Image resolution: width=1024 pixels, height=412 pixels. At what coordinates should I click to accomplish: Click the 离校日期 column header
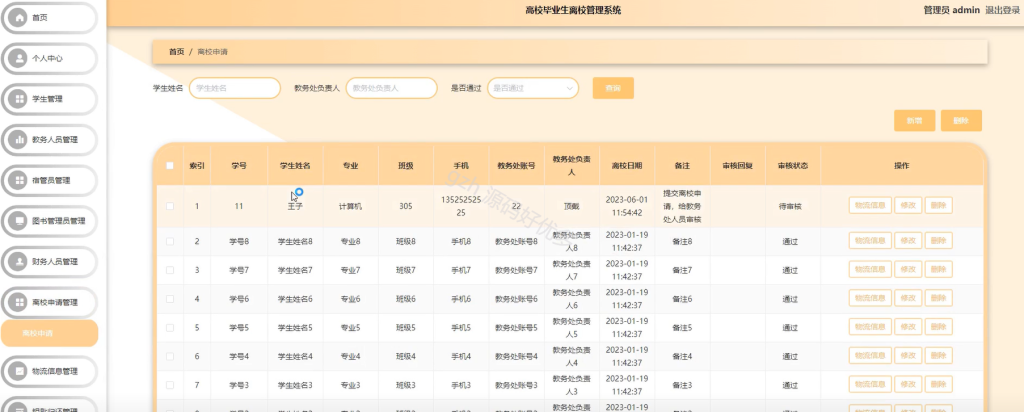click(x=627, y=166)
